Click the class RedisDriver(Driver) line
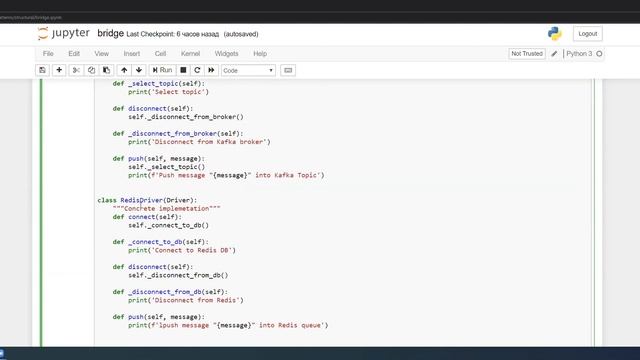Screen dimensions: 640x360 [147, 200]
